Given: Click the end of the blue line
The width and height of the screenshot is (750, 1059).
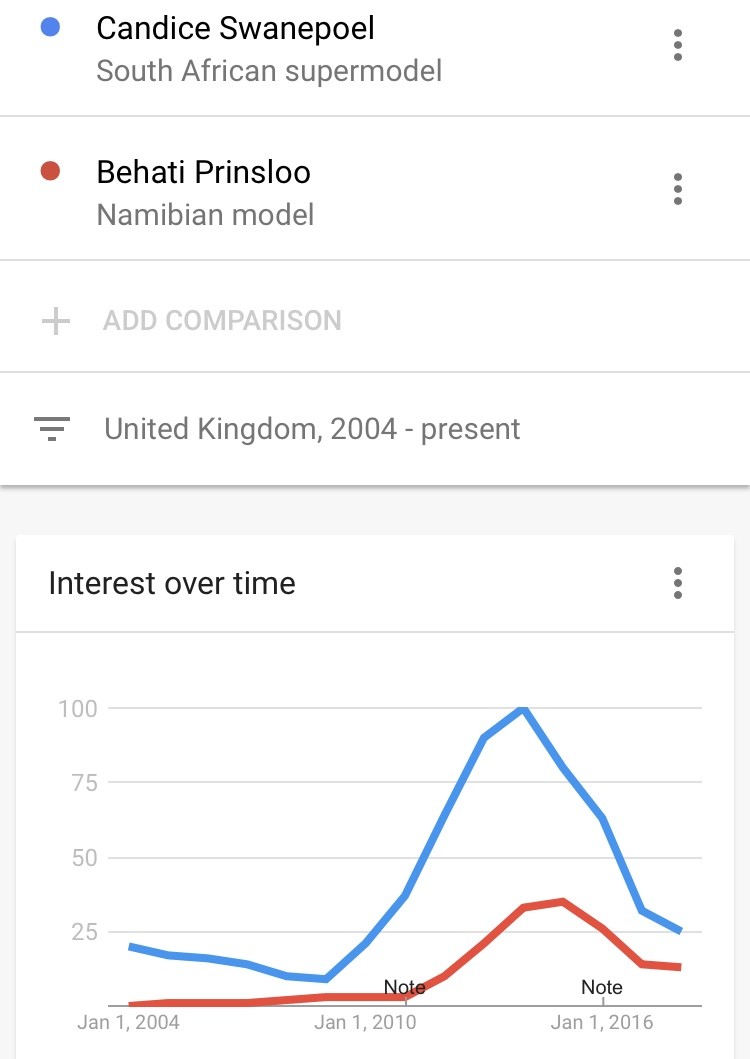Looking at the screenshot, I should click(678, 931).
